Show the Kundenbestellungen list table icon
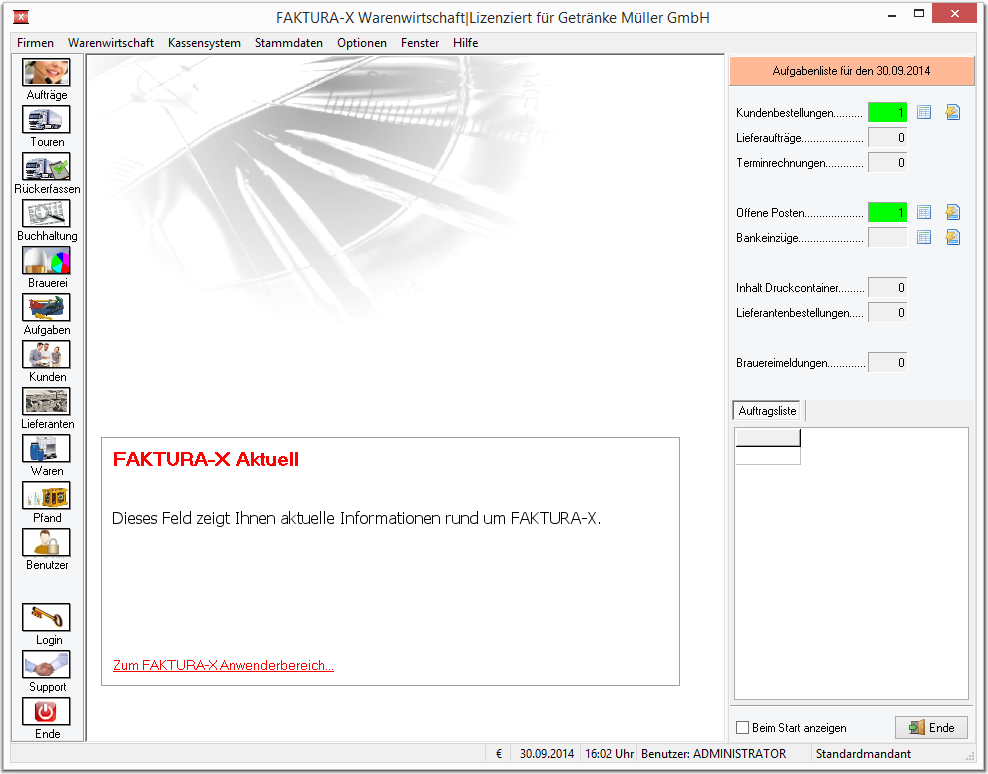 pyautogui.click(x=924, y=112)
